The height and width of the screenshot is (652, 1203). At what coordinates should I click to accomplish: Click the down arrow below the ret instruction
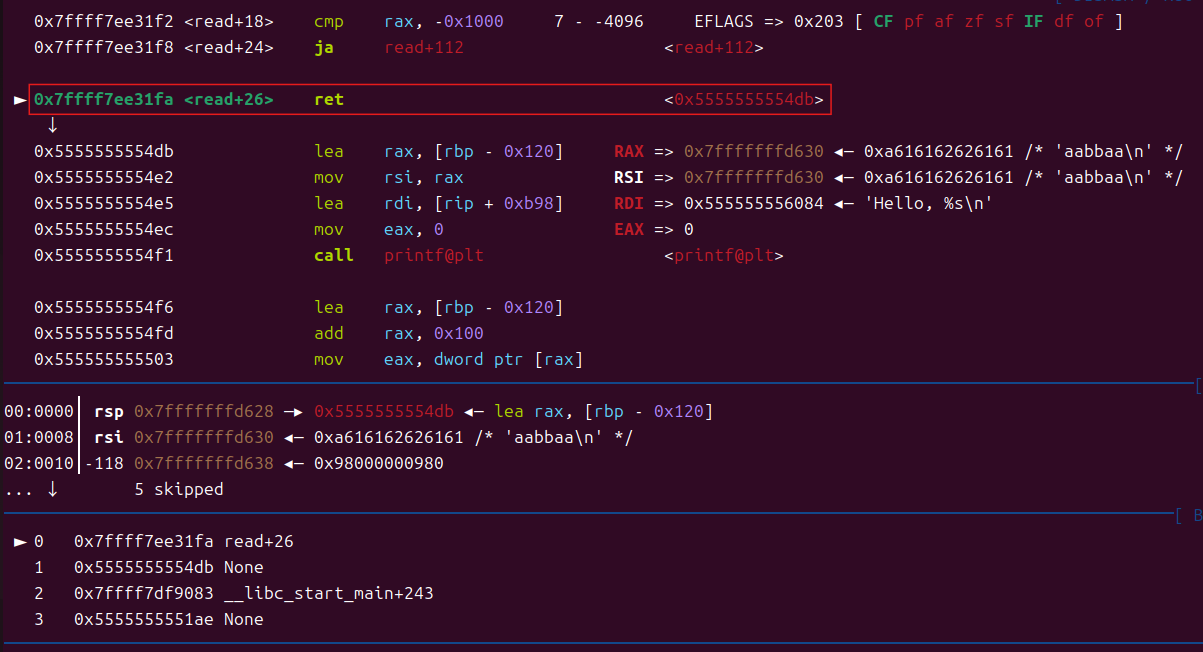(52, 125)
